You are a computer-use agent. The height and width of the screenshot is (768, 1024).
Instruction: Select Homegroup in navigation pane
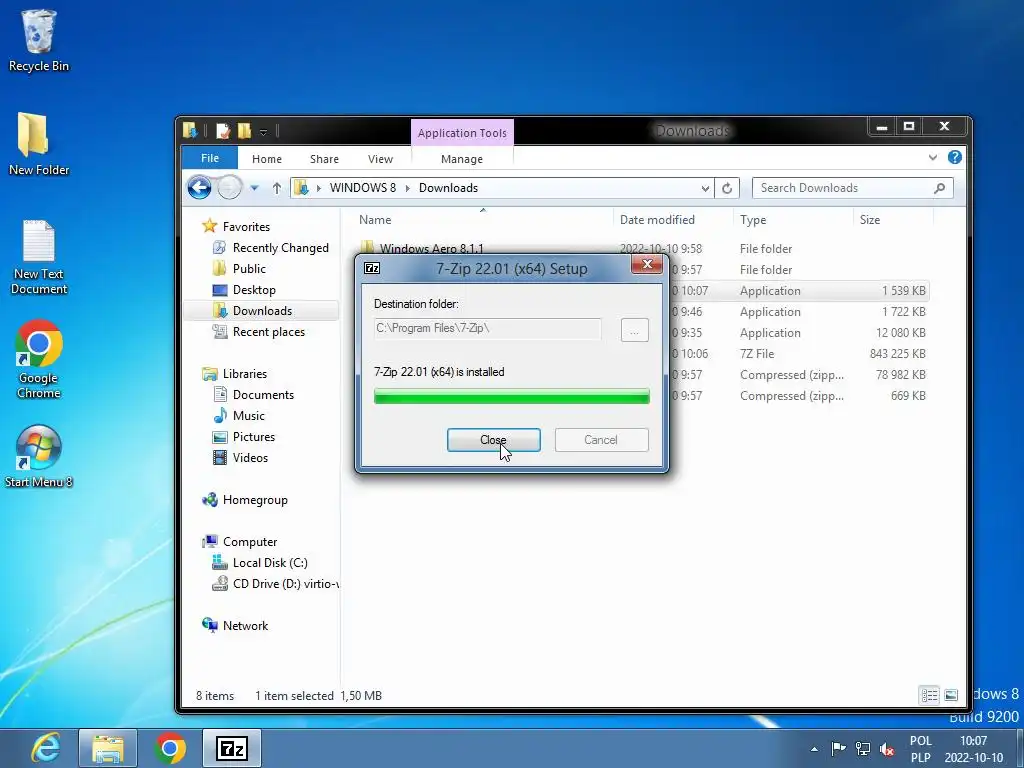[245, 500]
